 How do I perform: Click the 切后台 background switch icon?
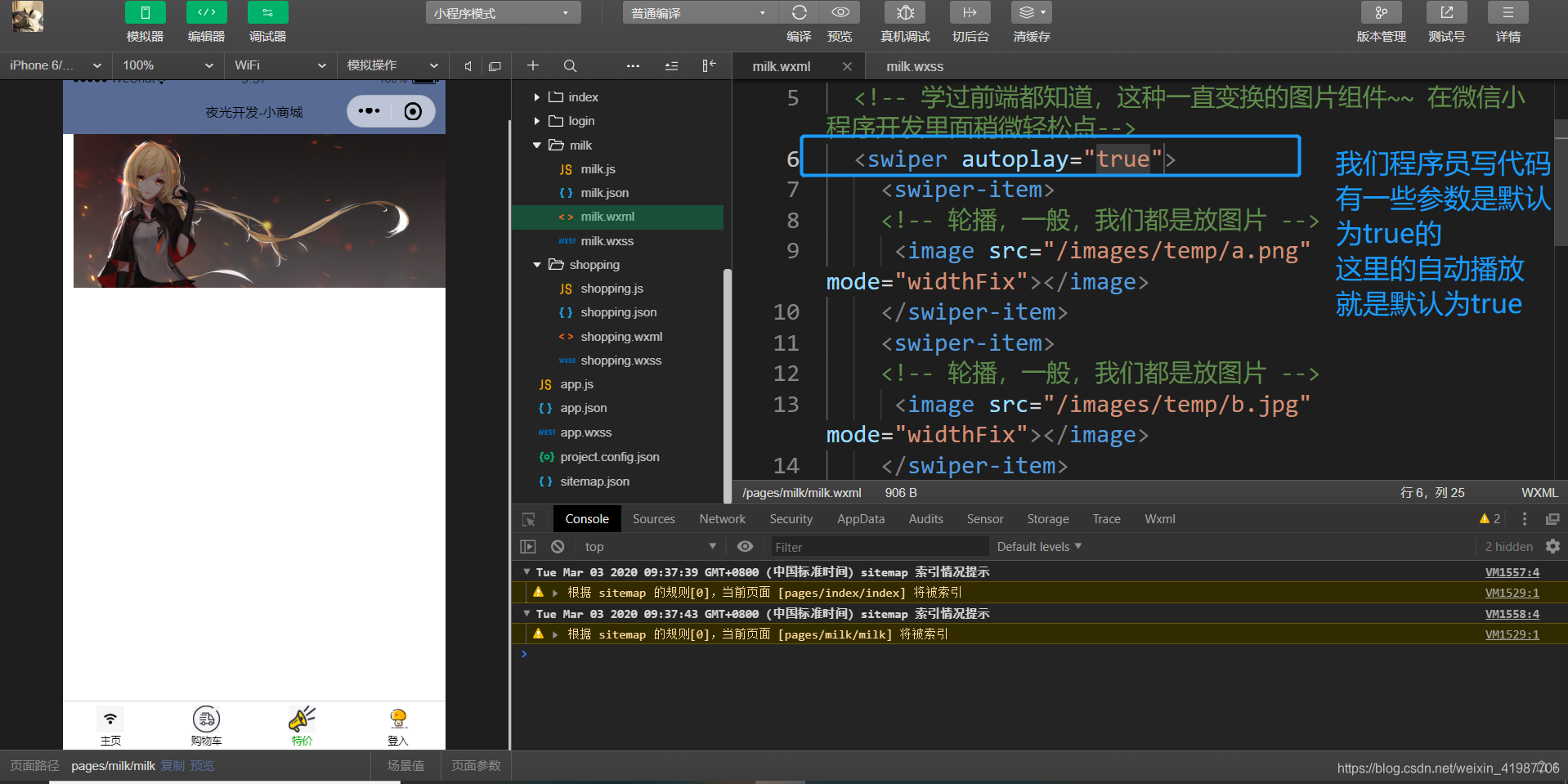(x=970, y=13)
